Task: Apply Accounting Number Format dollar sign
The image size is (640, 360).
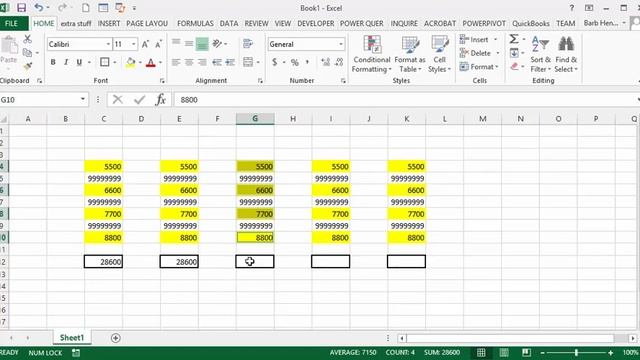Action: [x=275, y=62]
